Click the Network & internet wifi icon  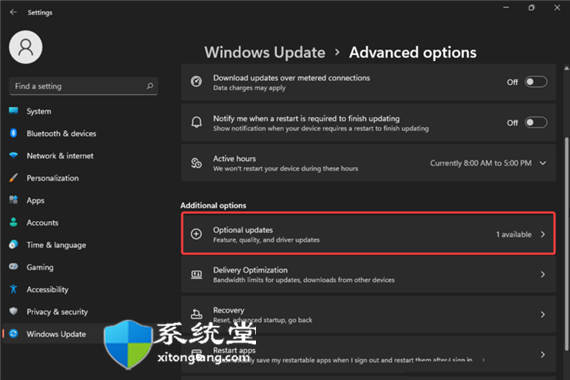13,155
